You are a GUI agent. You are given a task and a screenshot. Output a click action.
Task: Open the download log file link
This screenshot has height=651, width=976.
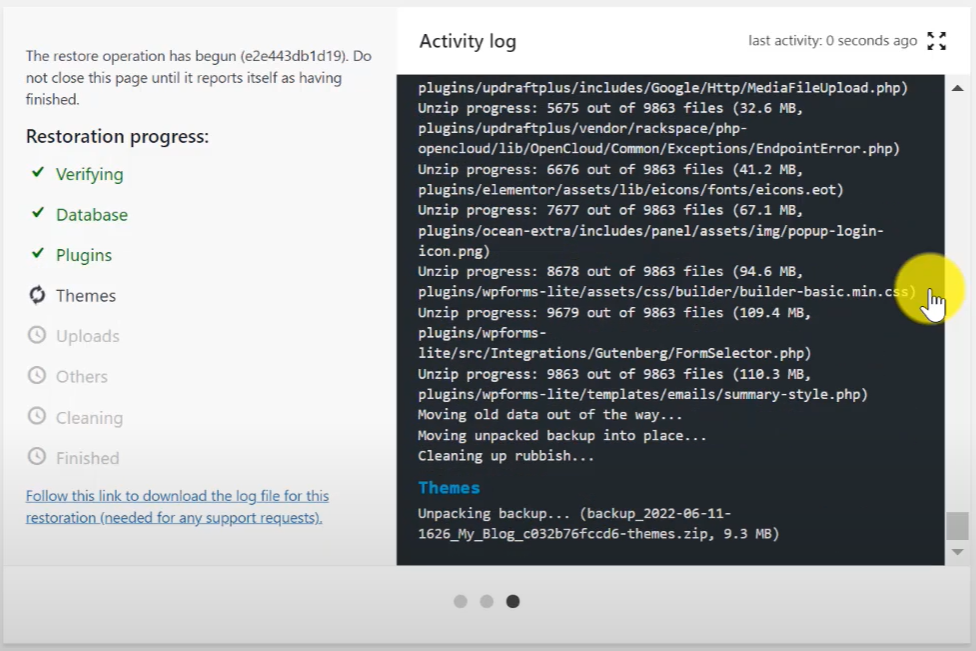pyautogui.click(x=177, y=507)
